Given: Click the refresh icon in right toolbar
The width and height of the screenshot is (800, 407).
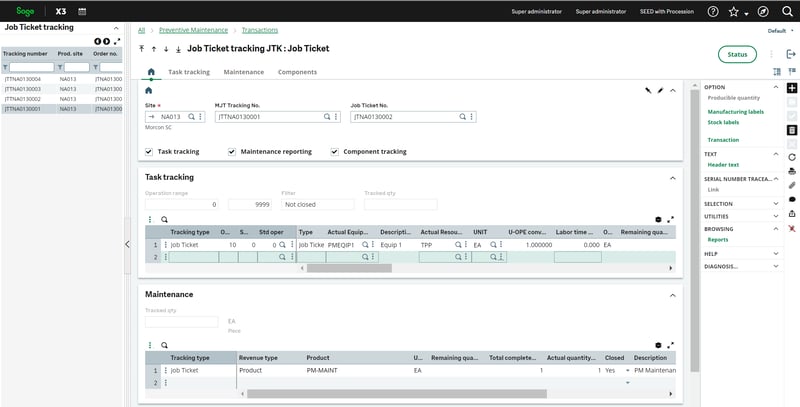Looking at the screenshot, I should click(x=791, y=157).
